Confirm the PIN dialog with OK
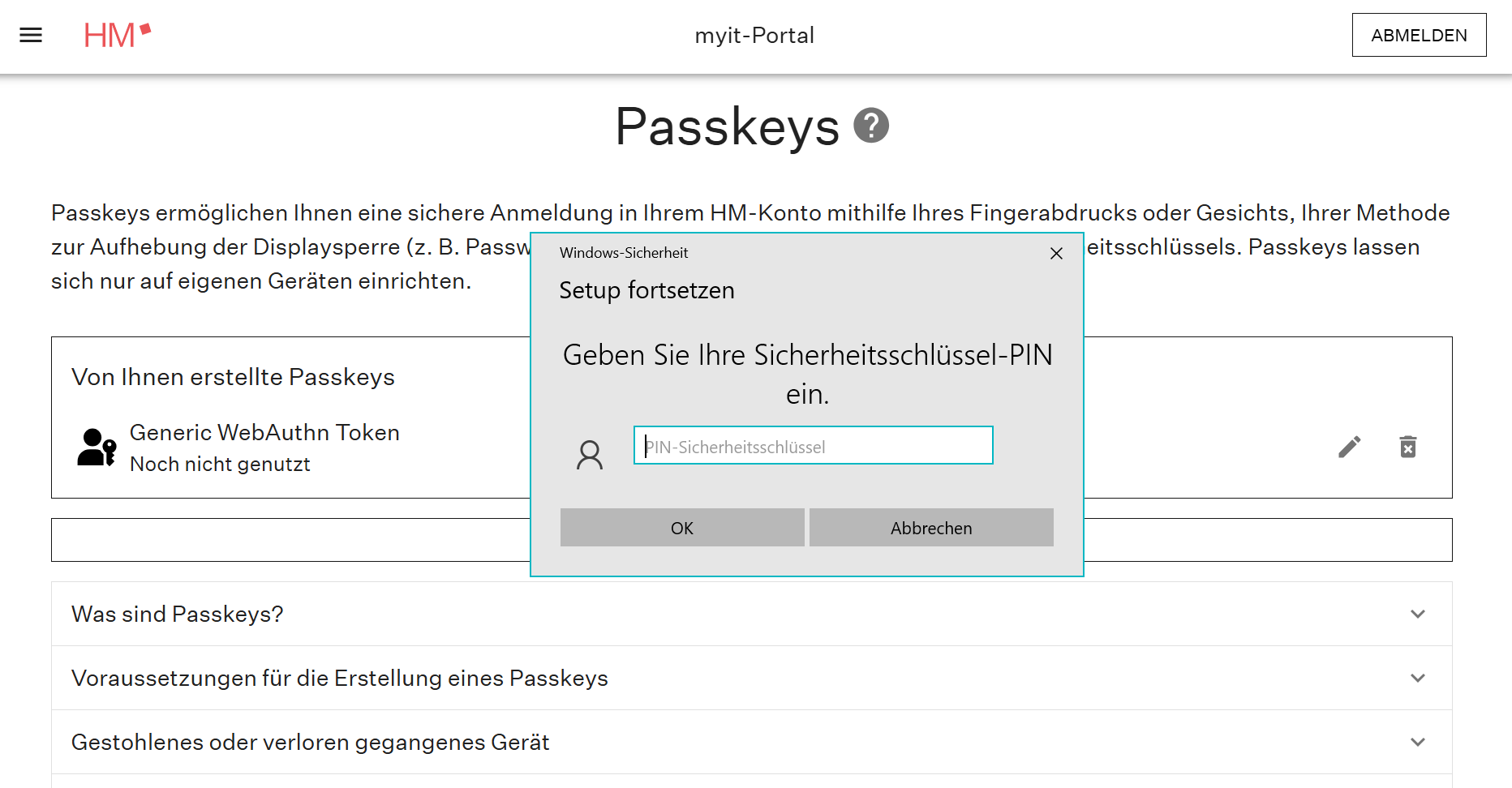 (681, 528)
